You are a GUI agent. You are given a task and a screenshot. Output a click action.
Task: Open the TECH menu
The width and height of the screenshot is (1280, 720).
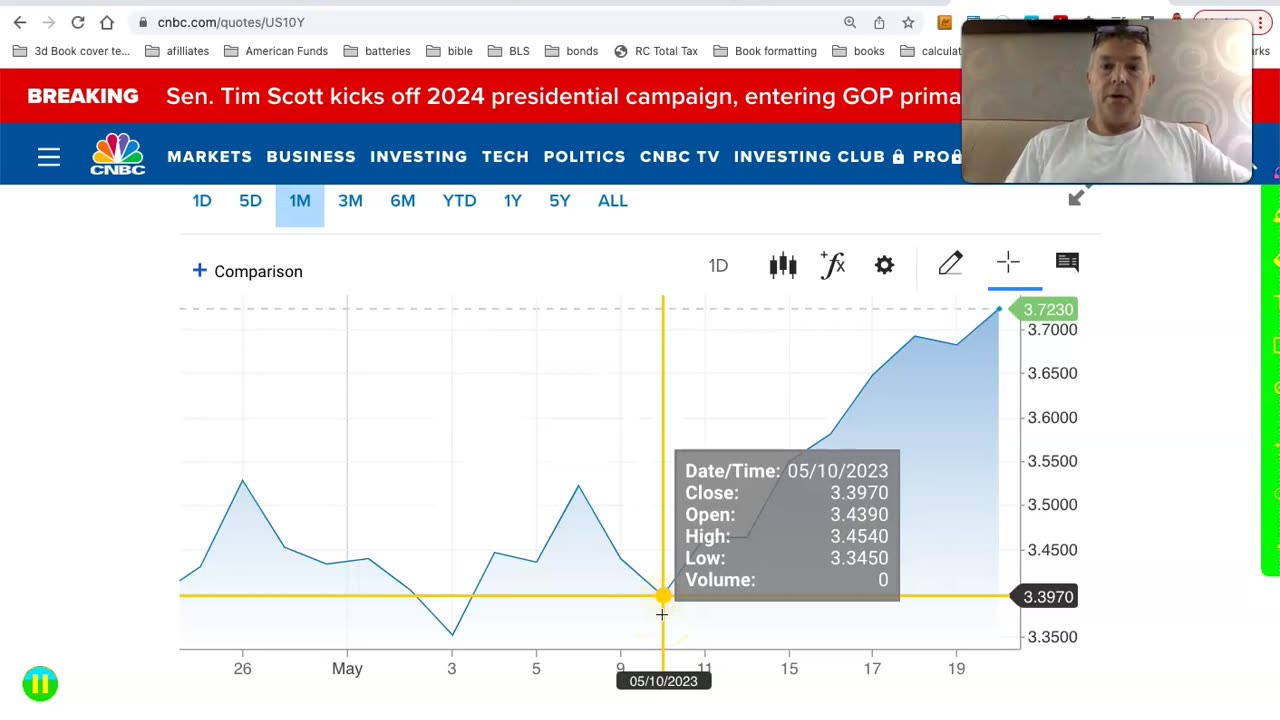pos(505,157)
